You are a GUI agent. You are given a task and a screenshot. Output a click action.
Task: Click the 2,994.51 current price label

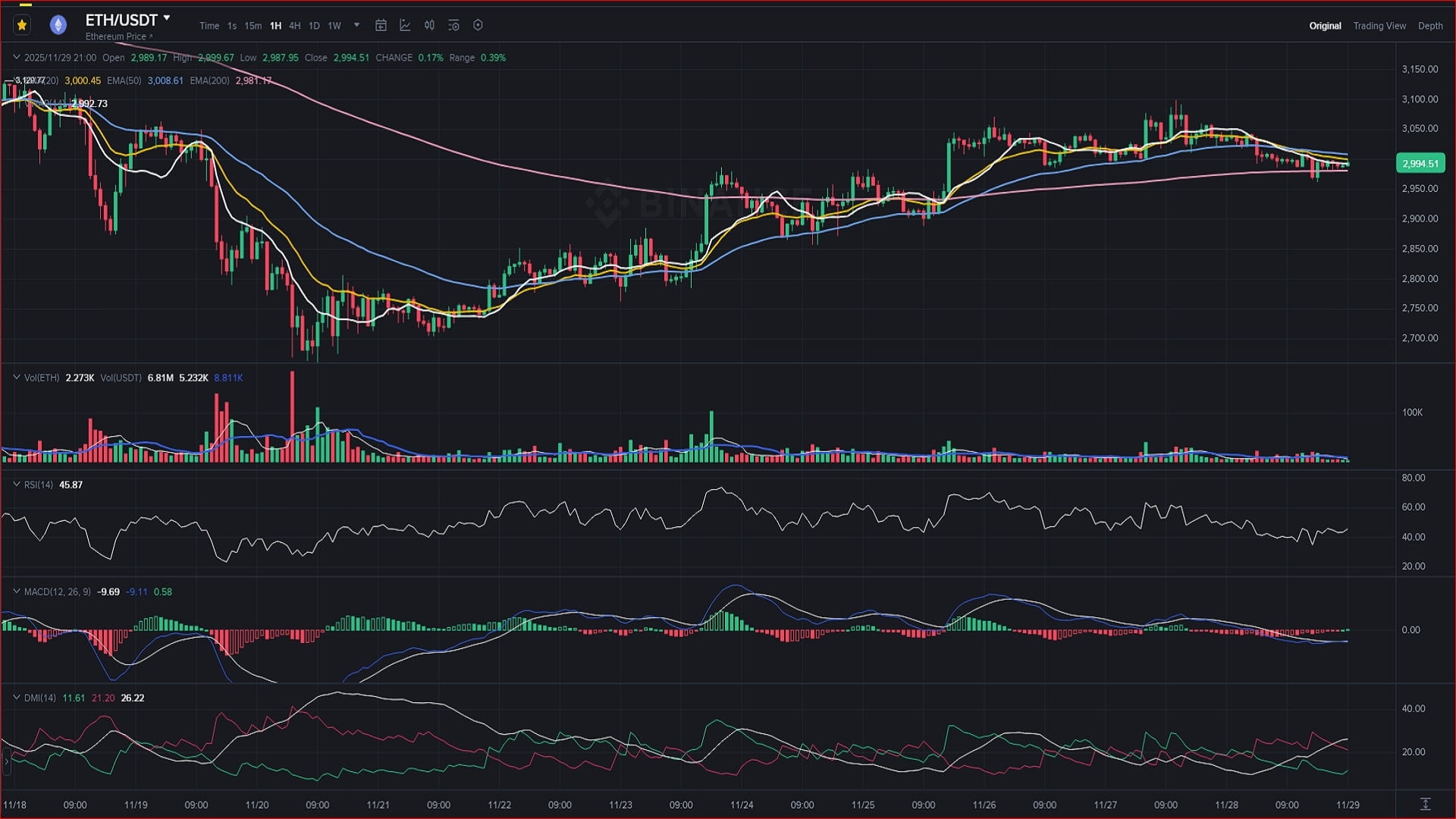1420,163
